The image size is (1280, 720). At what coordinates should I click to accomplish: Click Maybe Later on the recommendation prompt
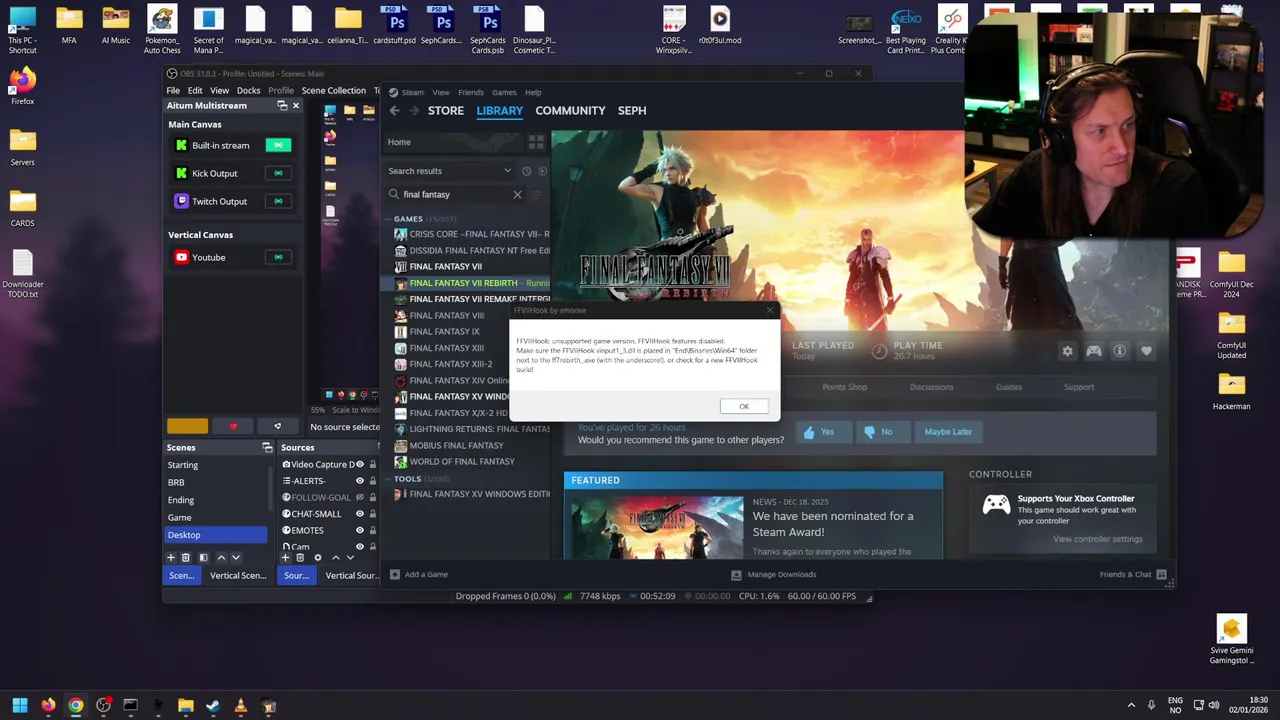(x=948, y=432)
